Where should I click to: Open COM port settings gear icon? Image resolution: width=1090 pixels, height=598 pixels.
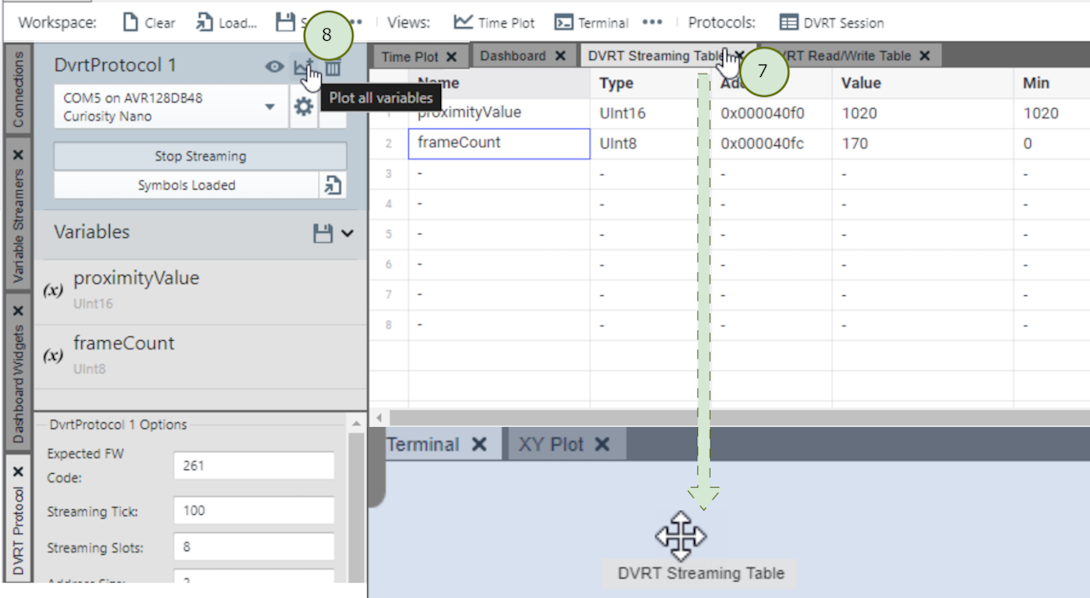303,107
